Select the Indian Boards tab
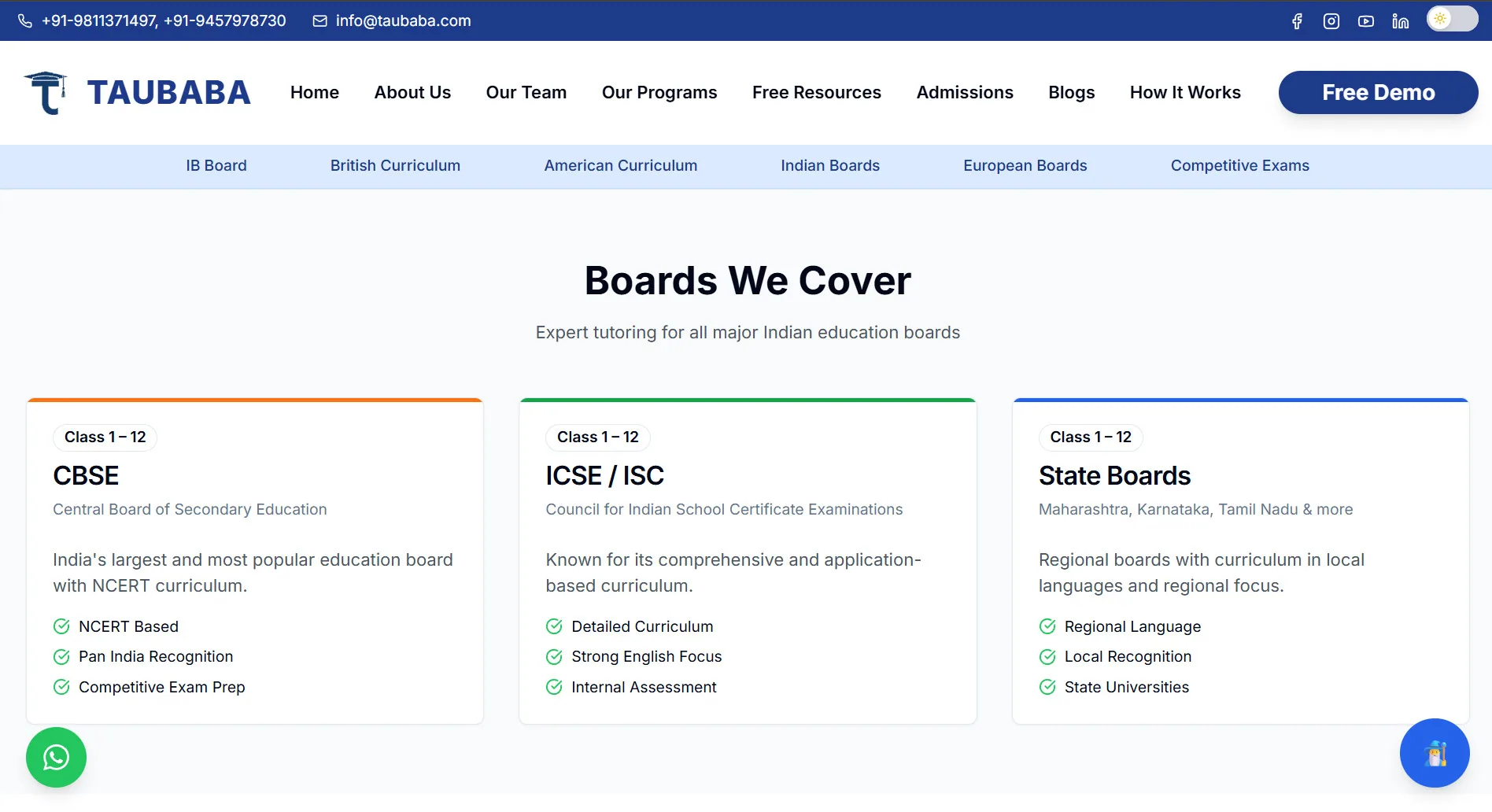 (x=830, y=166)
